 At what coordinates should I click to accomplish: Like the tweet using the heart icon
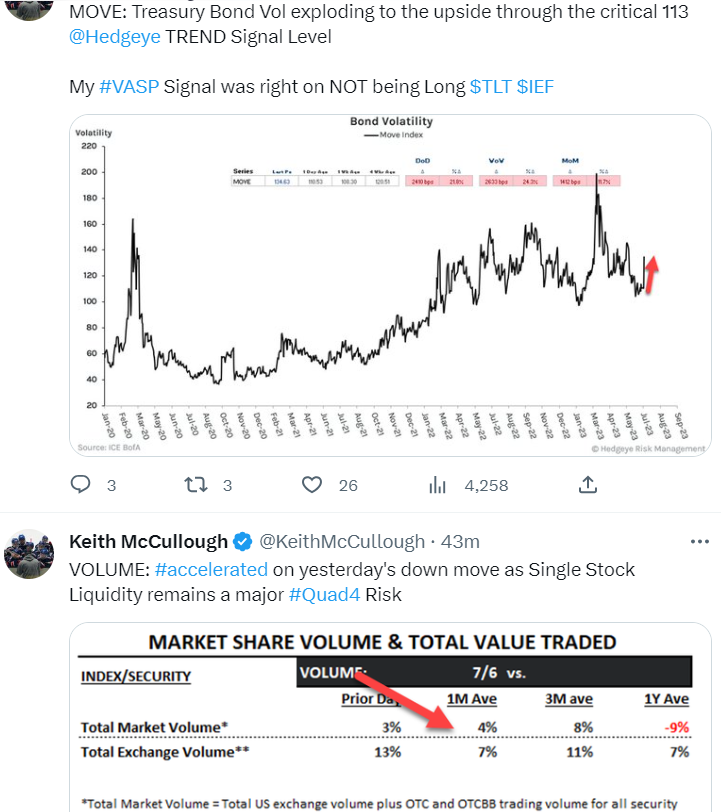[311, 484]
